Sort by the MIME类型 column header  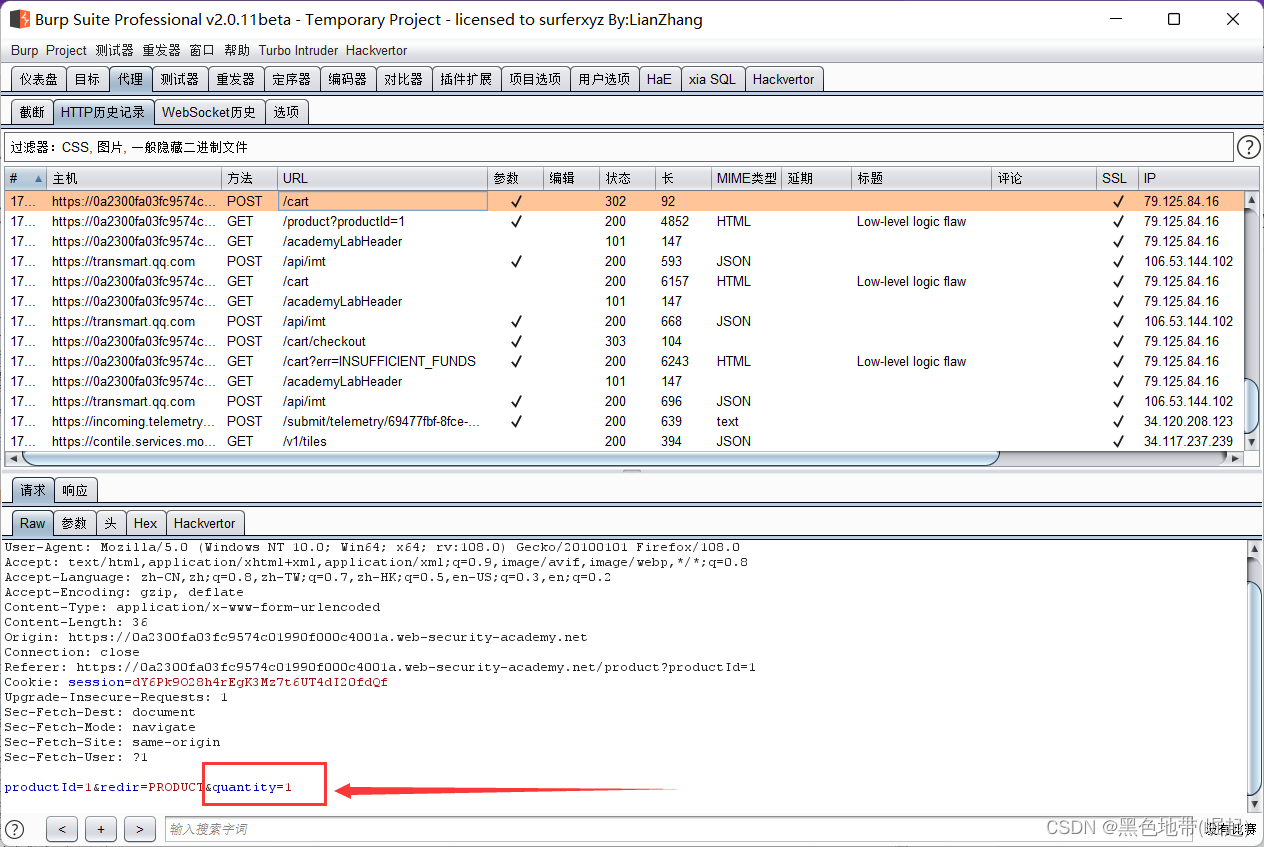746,178
